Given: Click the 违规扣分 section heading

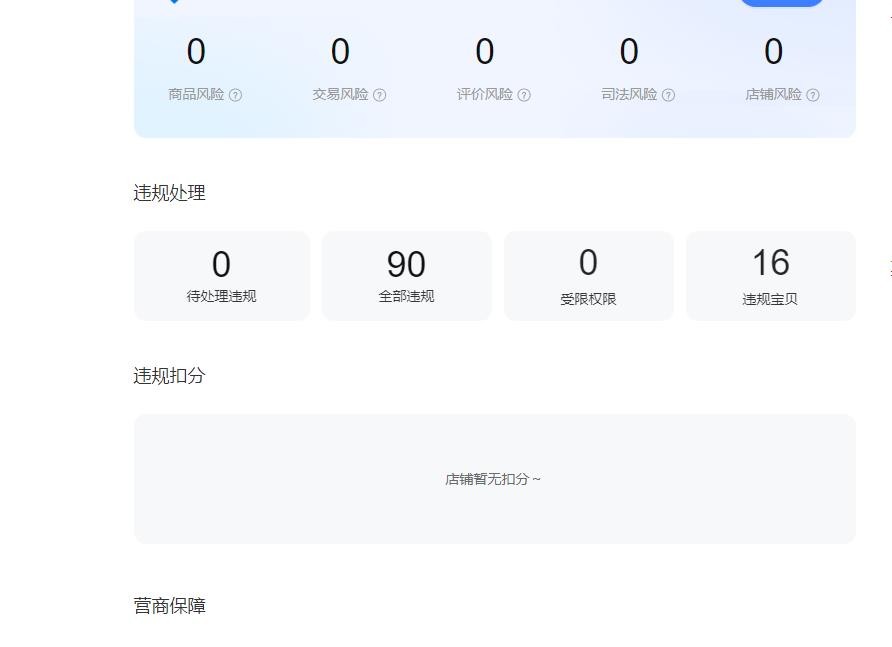Looking at the screenshot, I should point(170,375).
